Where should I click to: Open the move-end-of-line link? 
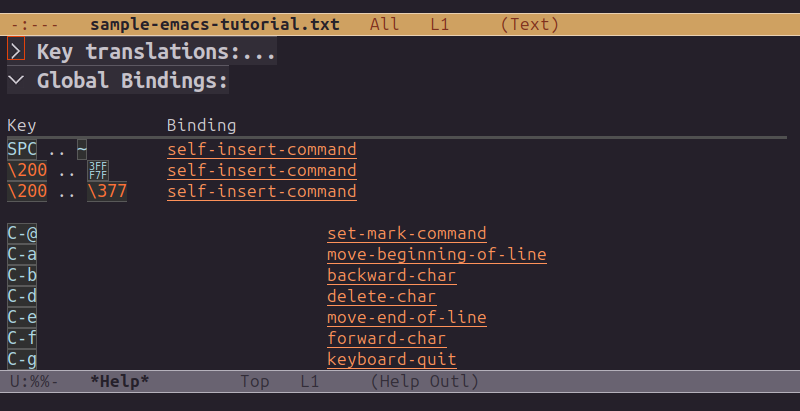[406, 318]
